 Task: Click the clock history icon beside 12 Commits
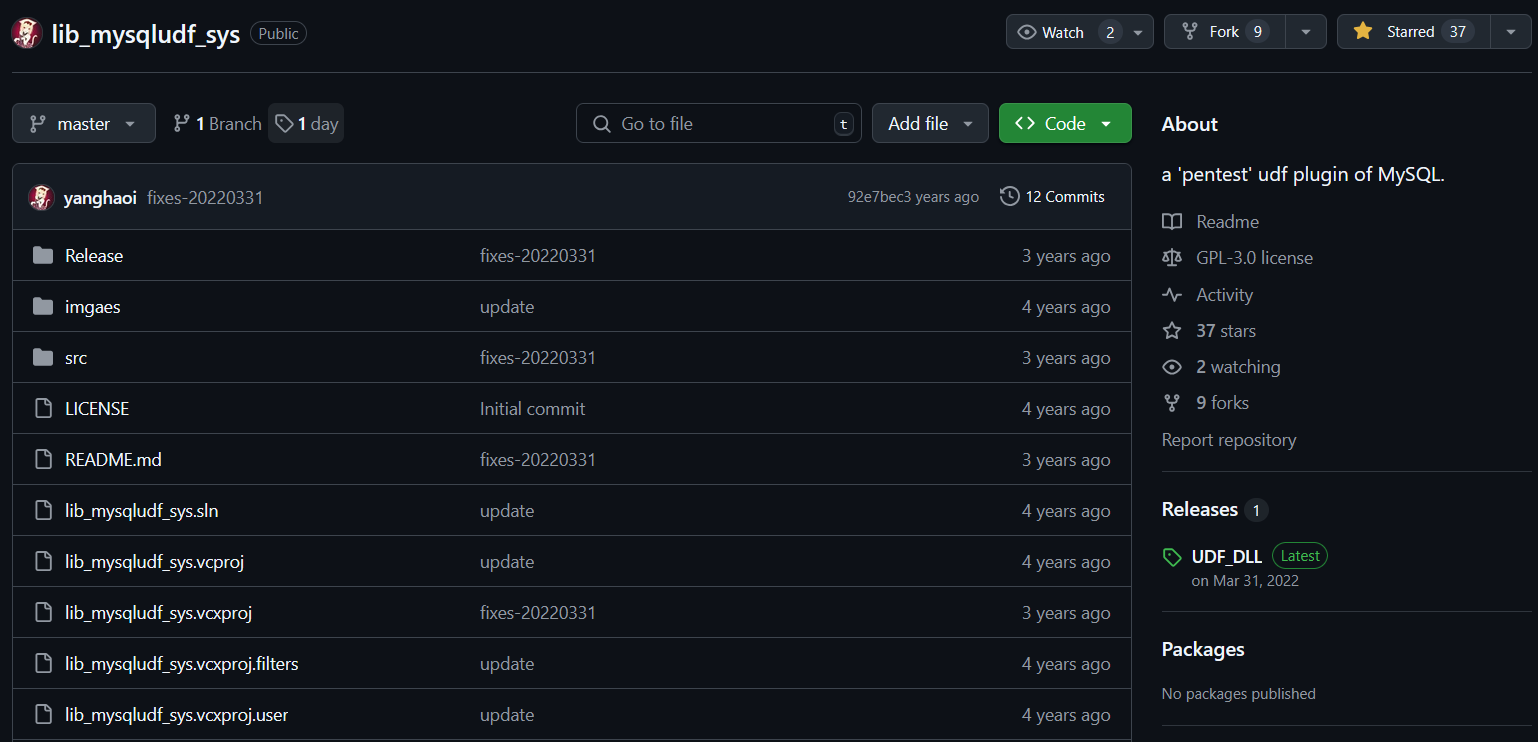pos(1010,197)
